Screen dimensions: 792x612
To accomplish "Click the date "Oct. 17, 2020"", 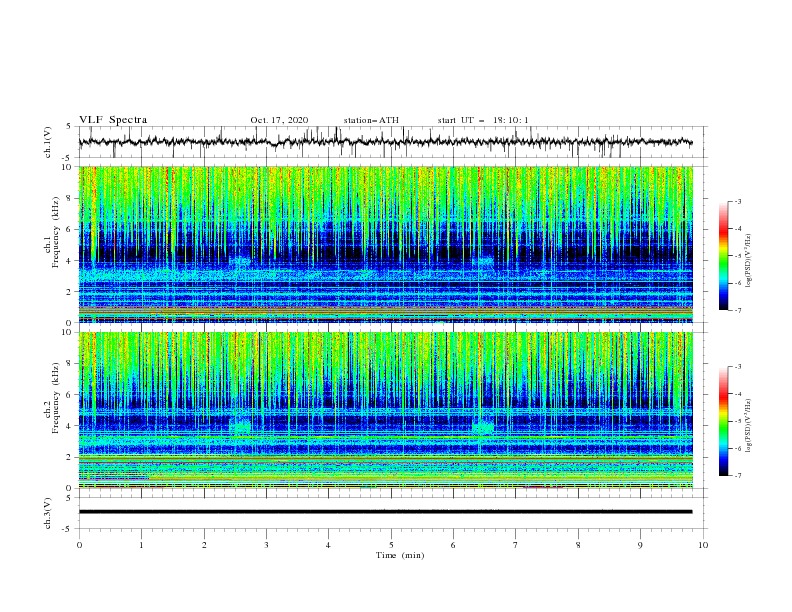I will [x=279, y=120].
